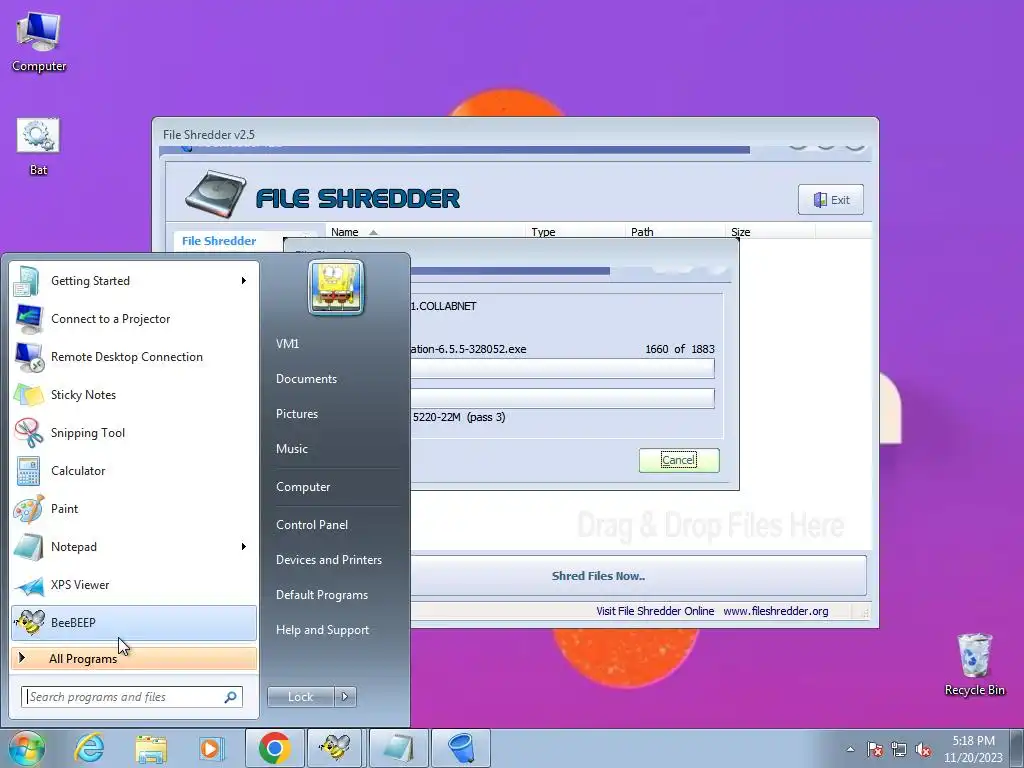The width and height of the screenshot is (1024, 768).
Task: Open XPS Viewer from Start menu
Action: 134,584
